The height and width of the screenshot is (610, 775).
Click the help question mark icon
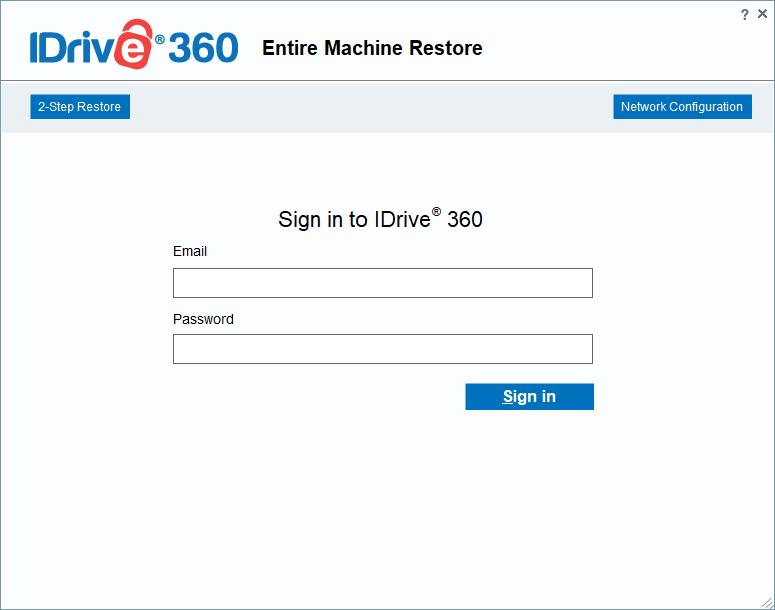point(744,14)
